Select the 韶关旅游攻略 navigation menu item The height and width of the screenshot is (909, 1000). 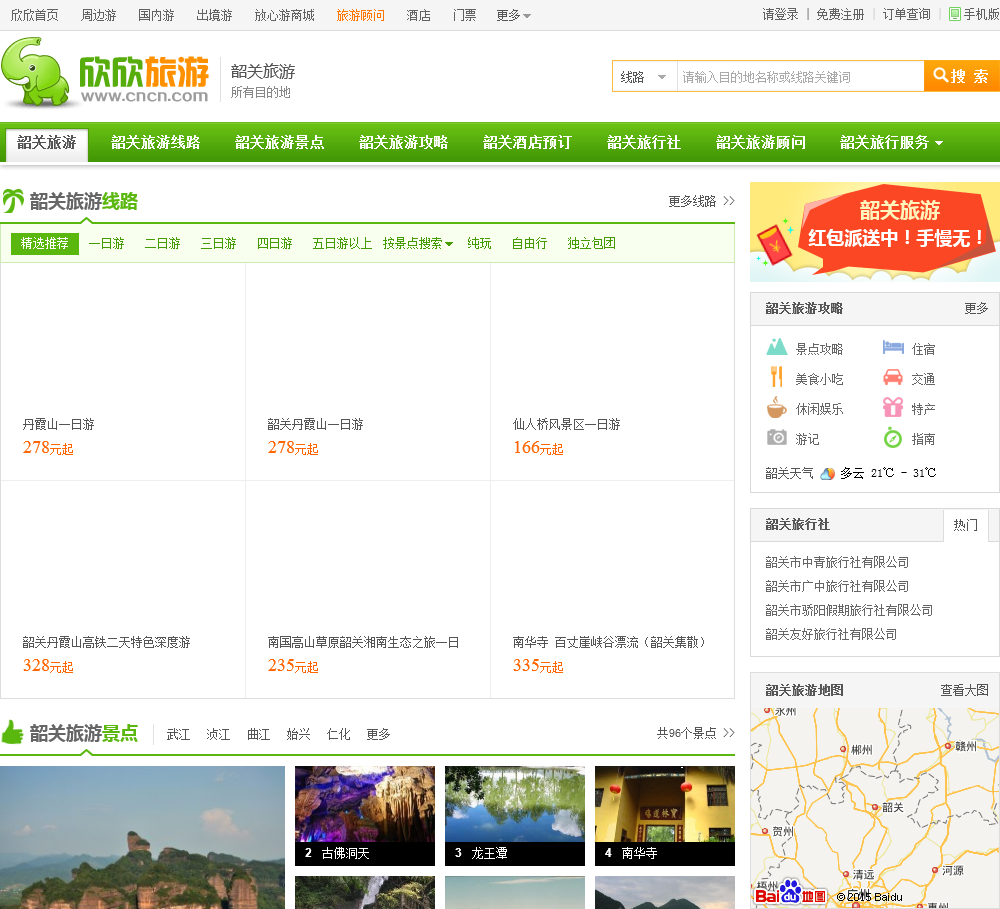point(403,143)
